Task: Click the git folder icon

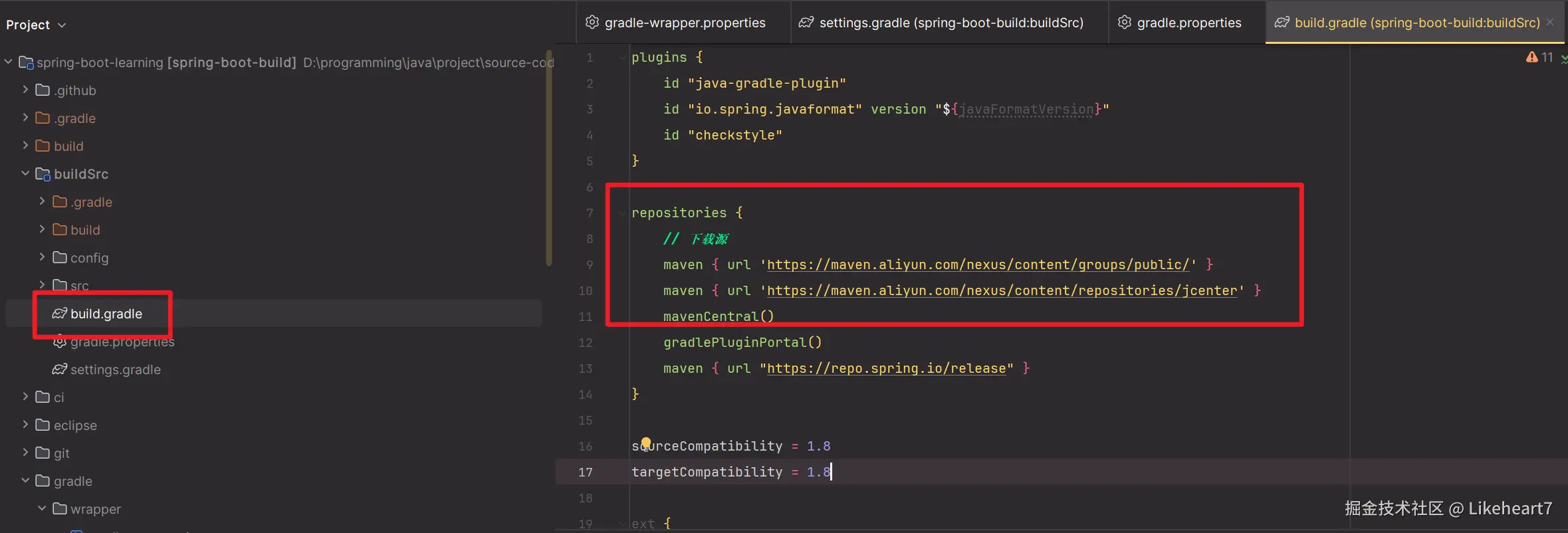Action: tap(43, 453)
